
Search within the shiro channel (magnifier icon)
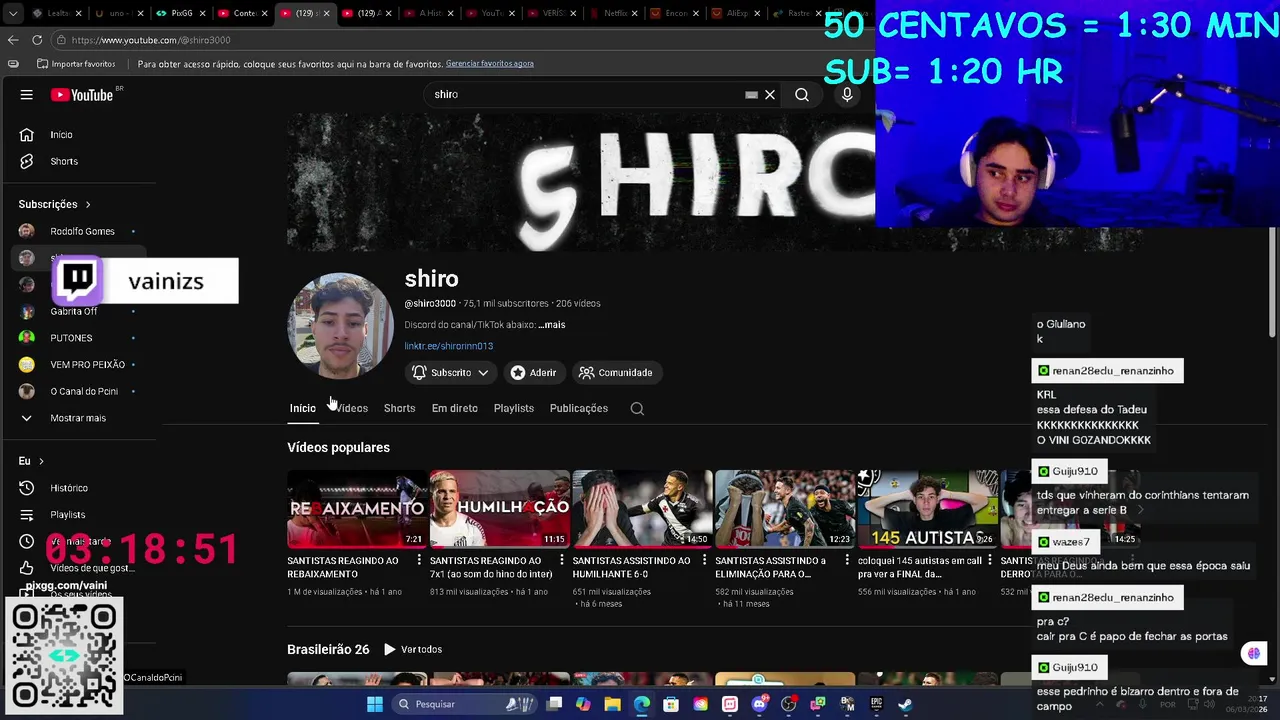coord(637,409)
